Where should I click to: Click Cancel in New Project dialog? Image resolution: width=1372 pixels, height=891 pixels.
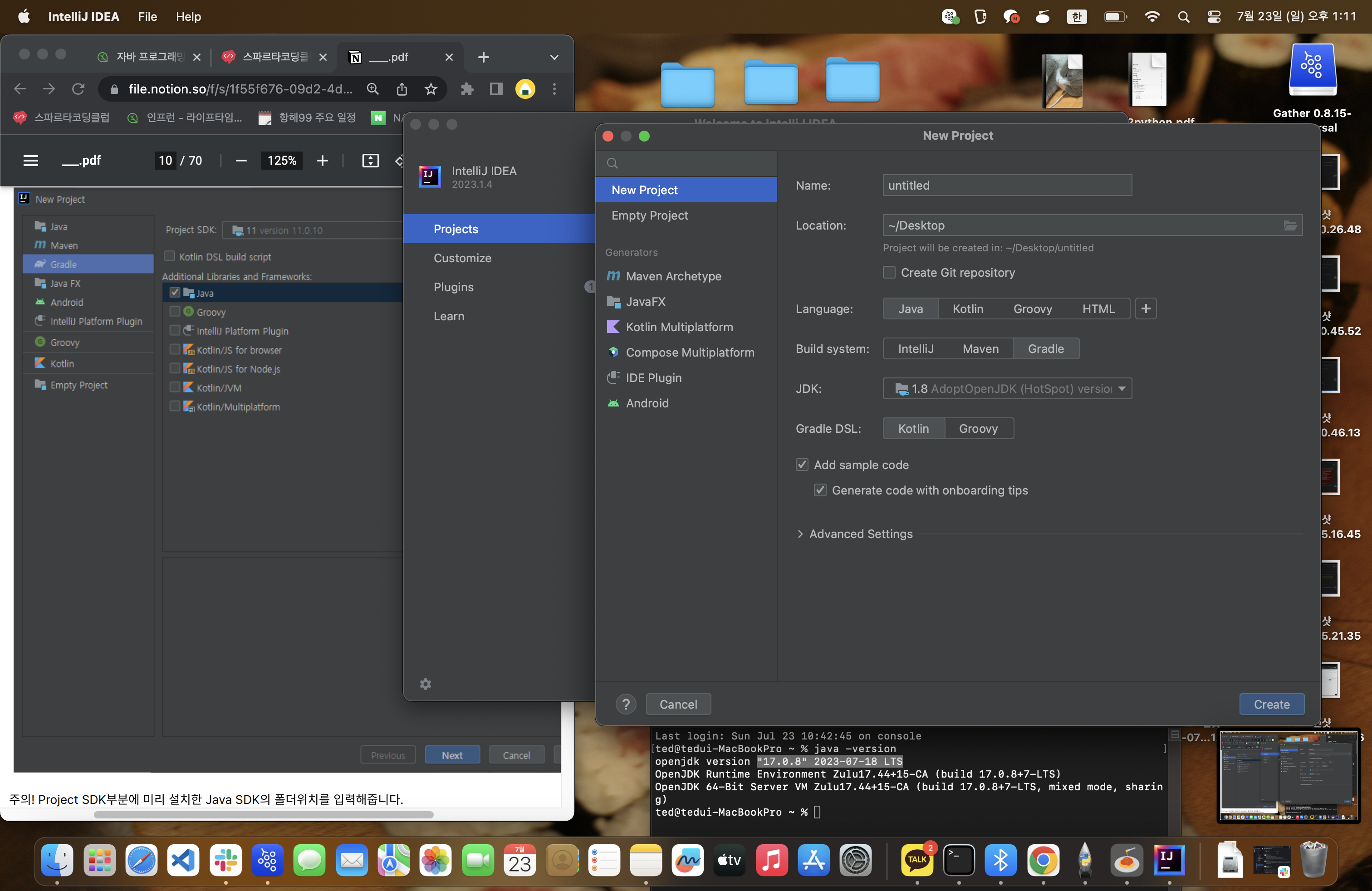(678, 704)
